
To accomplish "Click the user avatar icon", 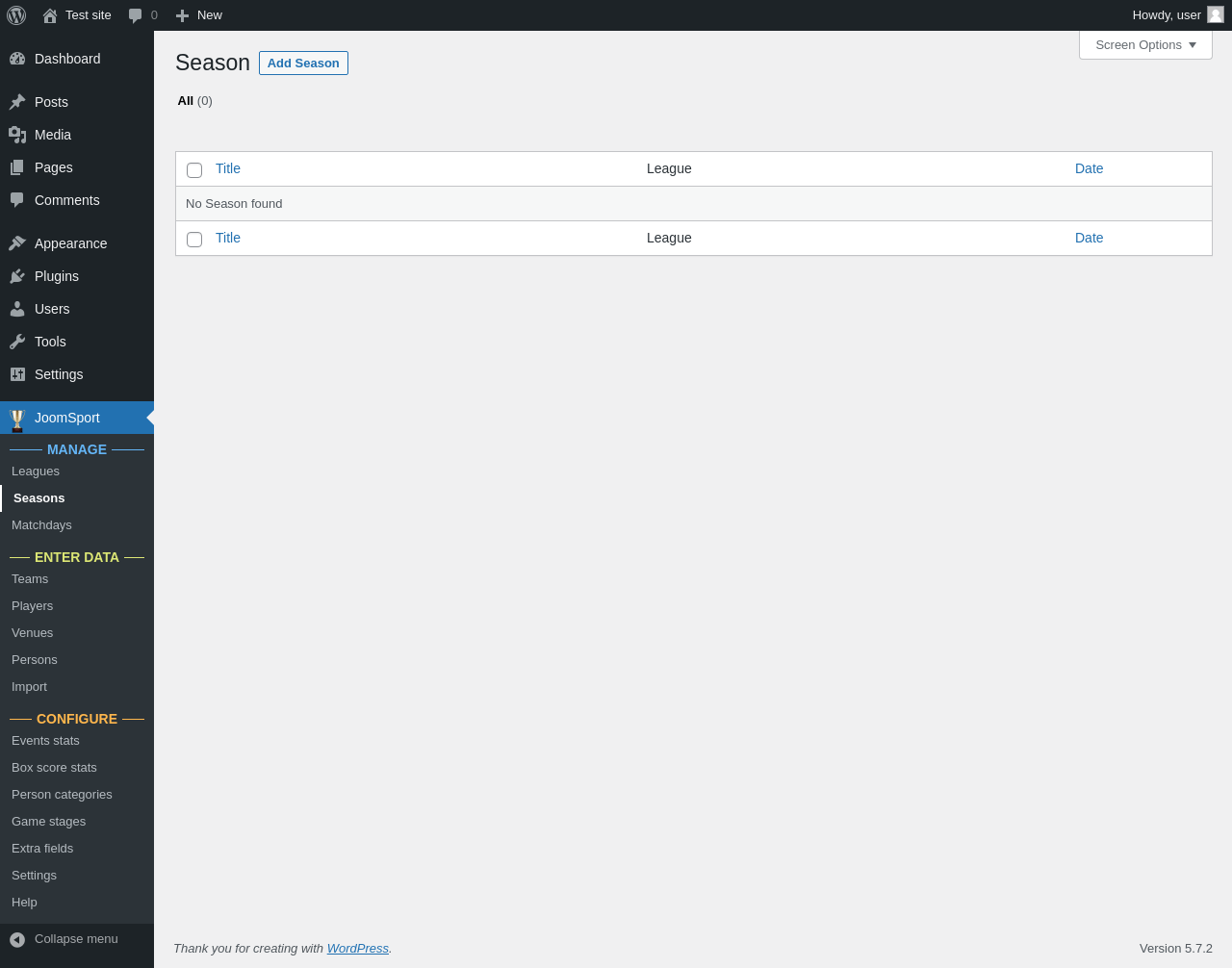I will 1216,14.
